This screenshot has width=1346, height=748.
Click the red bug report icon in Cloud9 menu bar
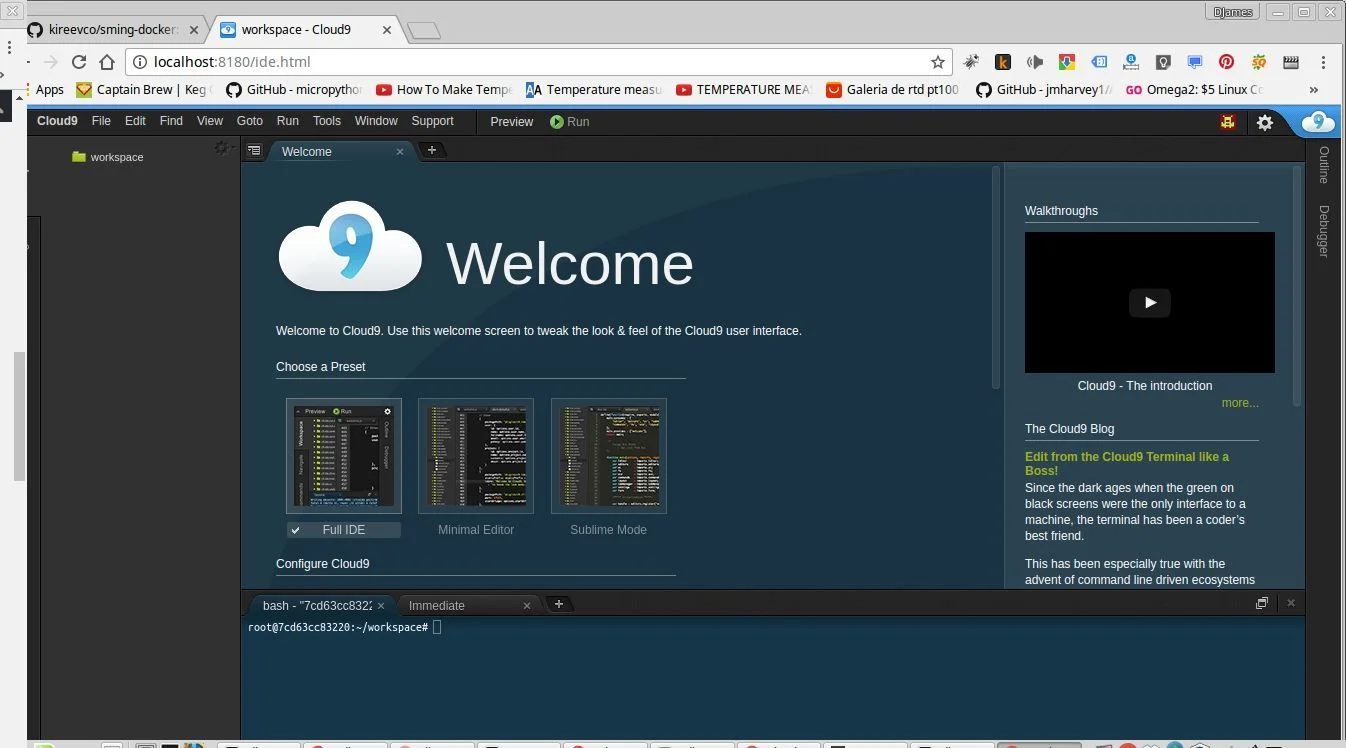point(1228,122)
